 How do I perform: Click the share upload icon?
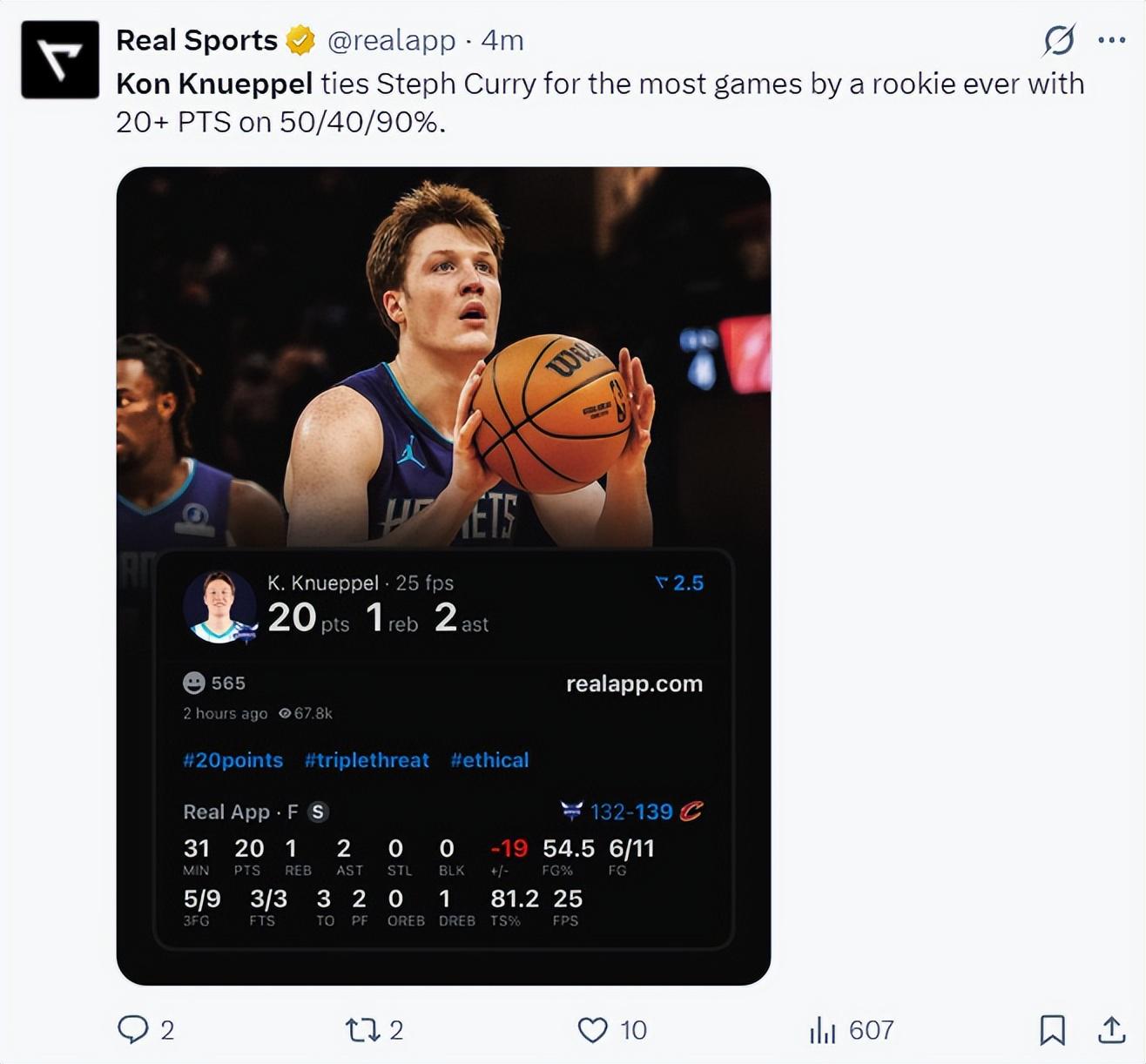click(1111, 1030)
